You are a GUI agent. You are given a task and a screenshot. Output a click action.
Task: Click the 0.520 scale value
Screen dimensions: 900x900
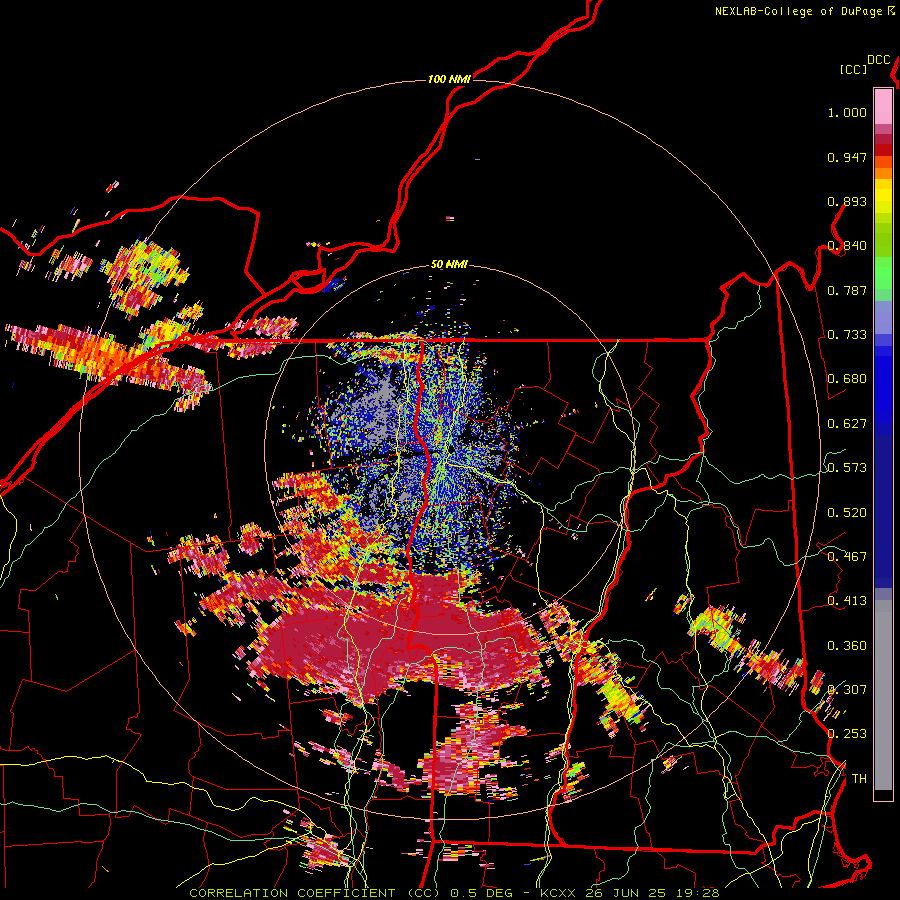(x=847, y=513)
